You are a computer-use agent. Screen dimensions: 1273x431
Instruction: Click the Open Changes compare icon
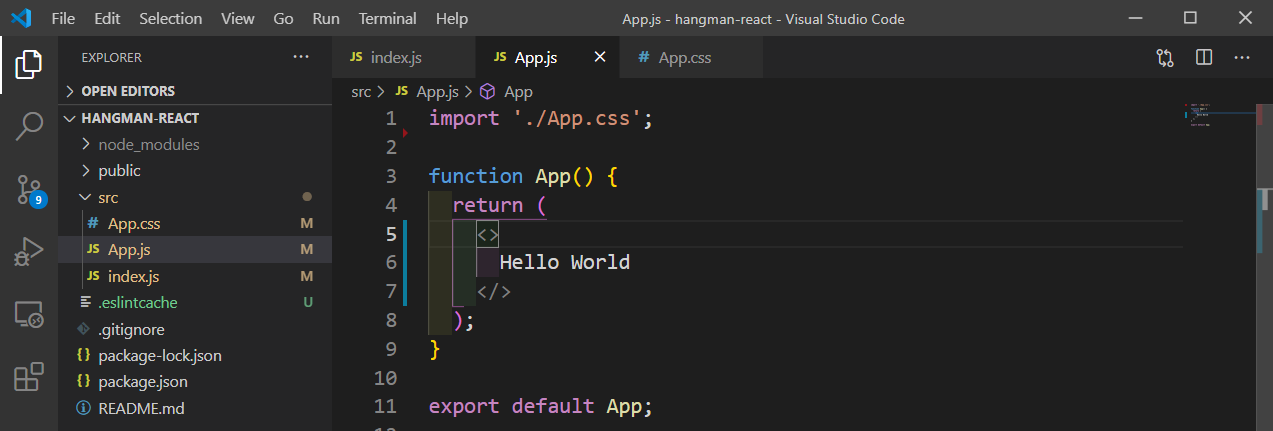point(1165,57)
